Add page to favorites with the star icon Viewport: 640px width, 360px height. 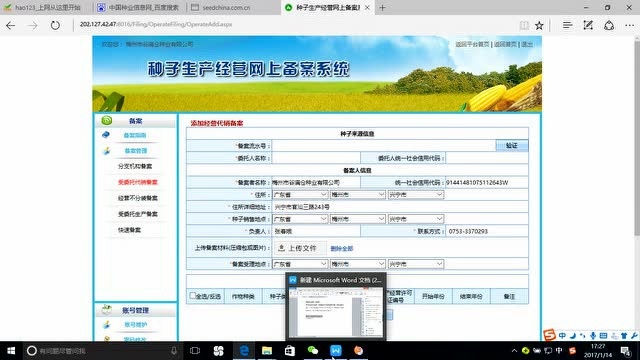point(539,25)
